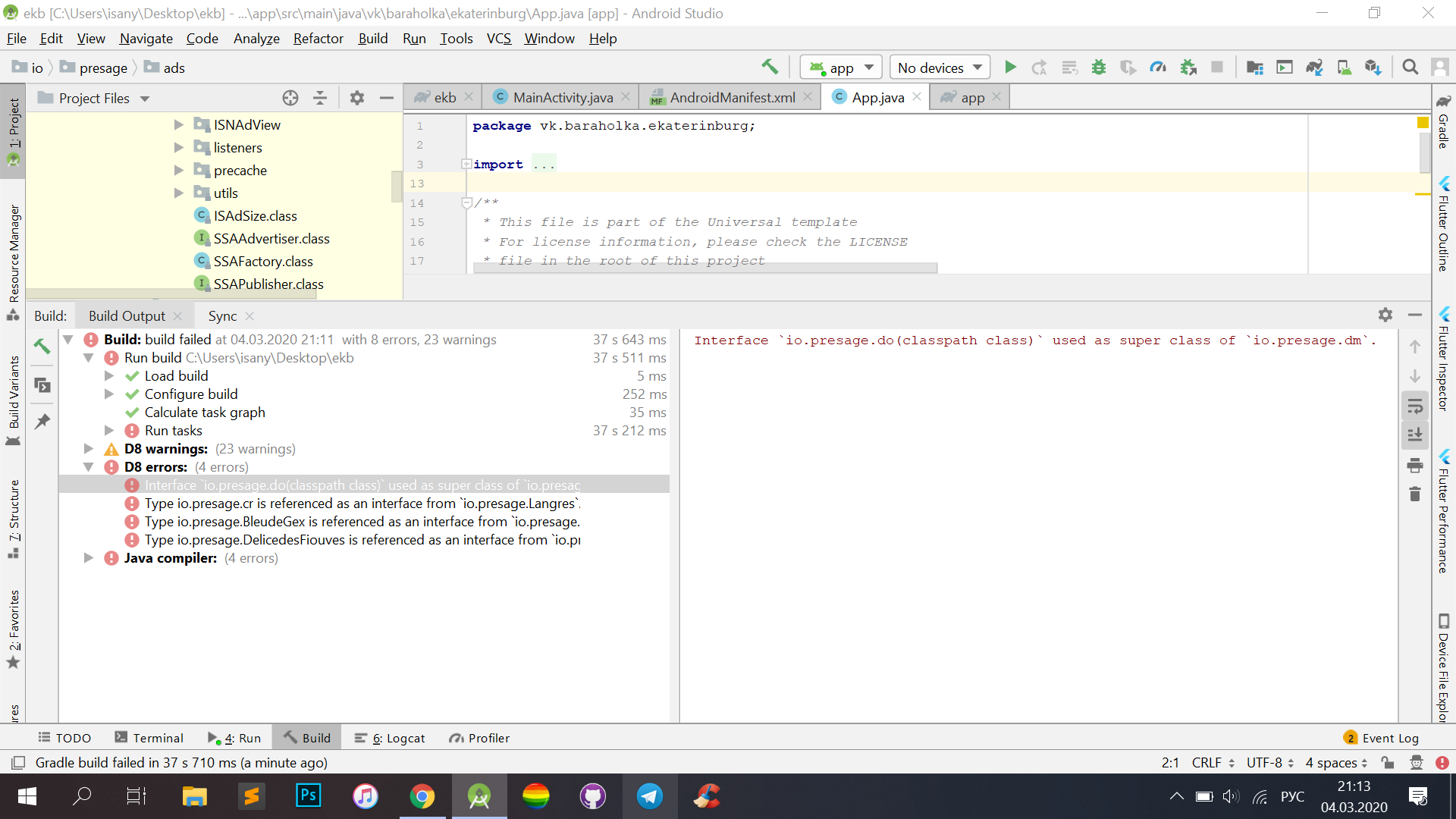This screenshot has height=819, width=1456.
Task: Open the 6: Logcat tool window
Action: click(390, 738)
